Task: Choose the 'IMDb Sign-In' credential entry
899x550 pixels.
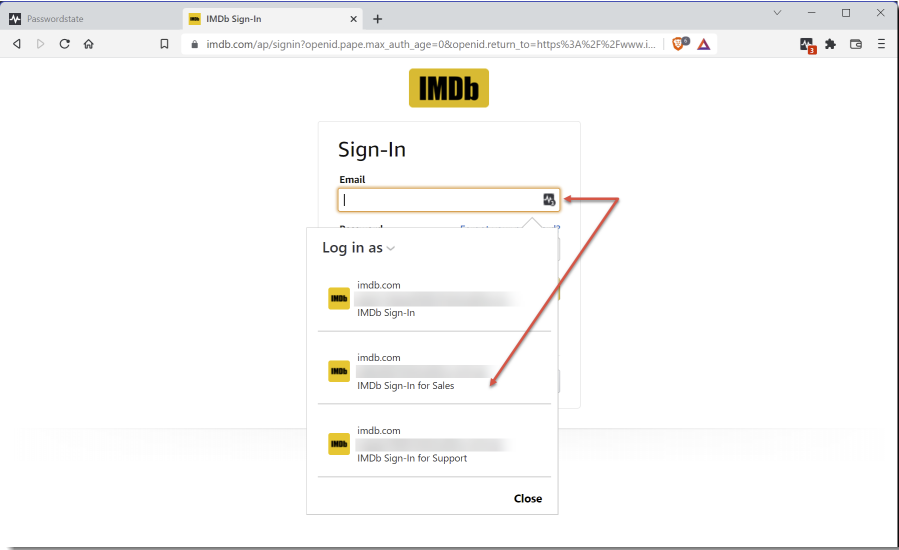Action: [x=434, y=299]
